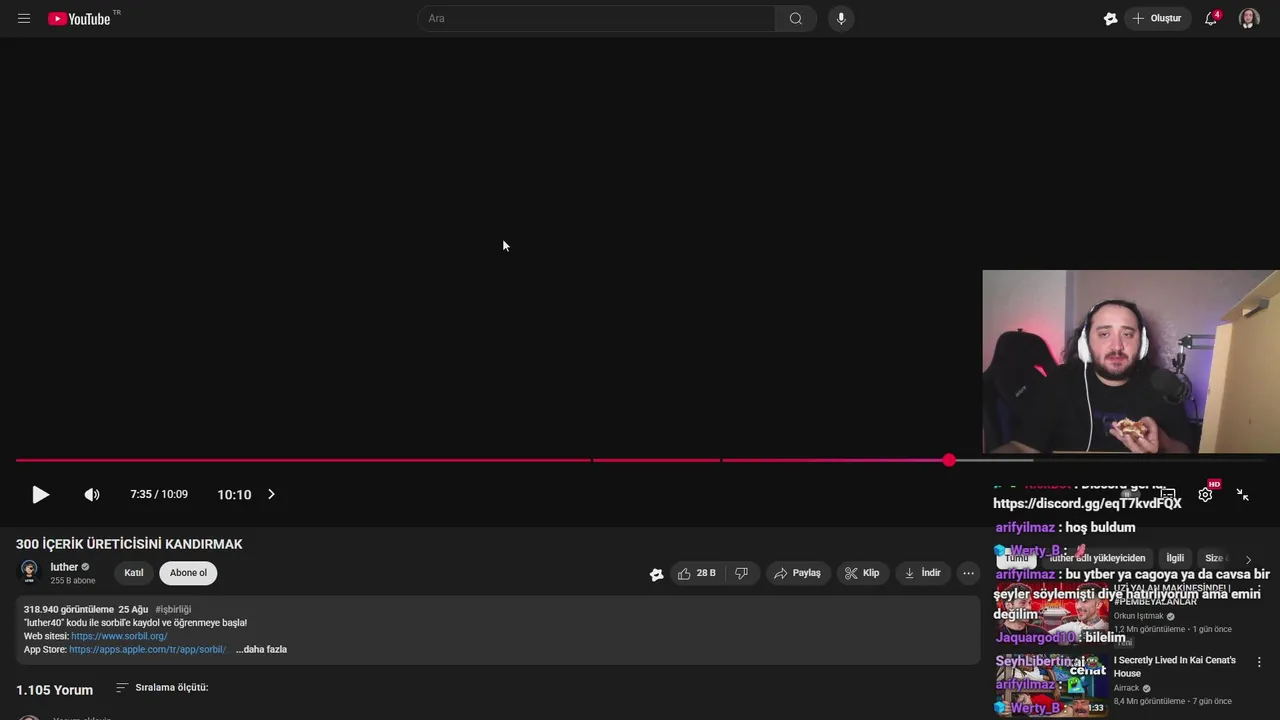
Task: Open the Orkun Işıtmak video thumbnail
Action: coord(1051,612)
